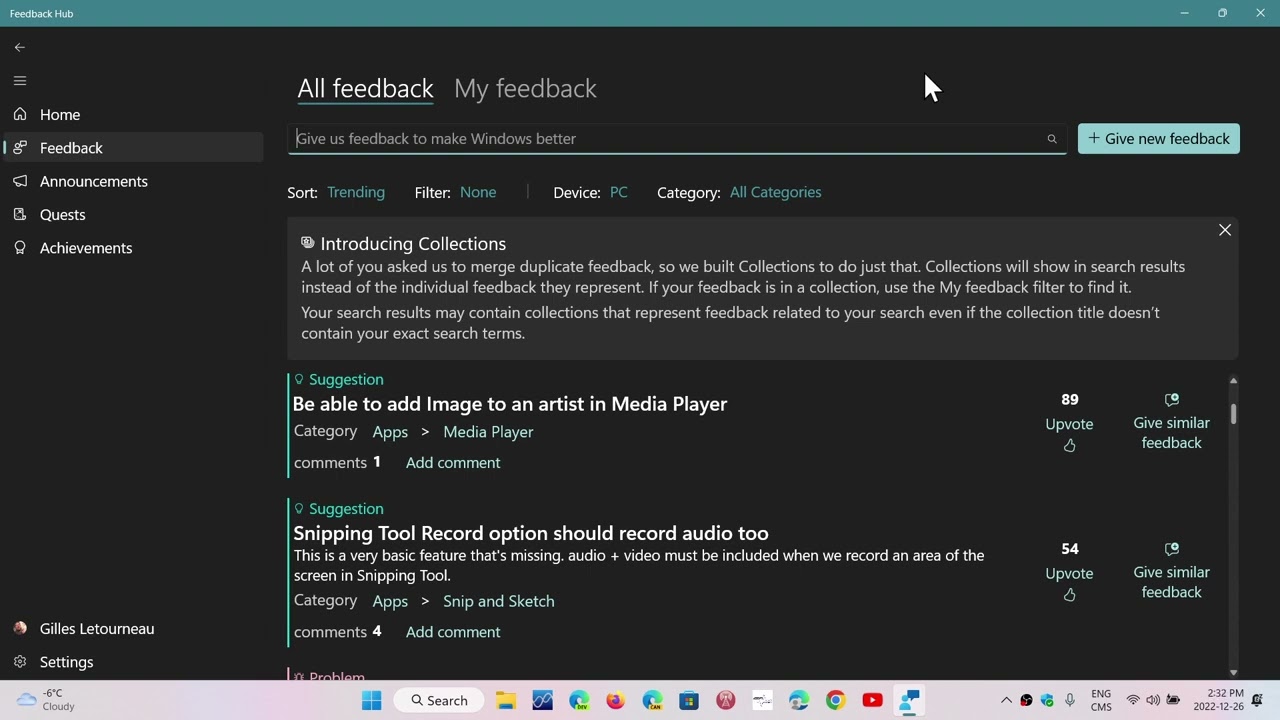Open the notification bell icon in tray
This screenshot has width=1280, height=720.
click(x=1258, y=700)
